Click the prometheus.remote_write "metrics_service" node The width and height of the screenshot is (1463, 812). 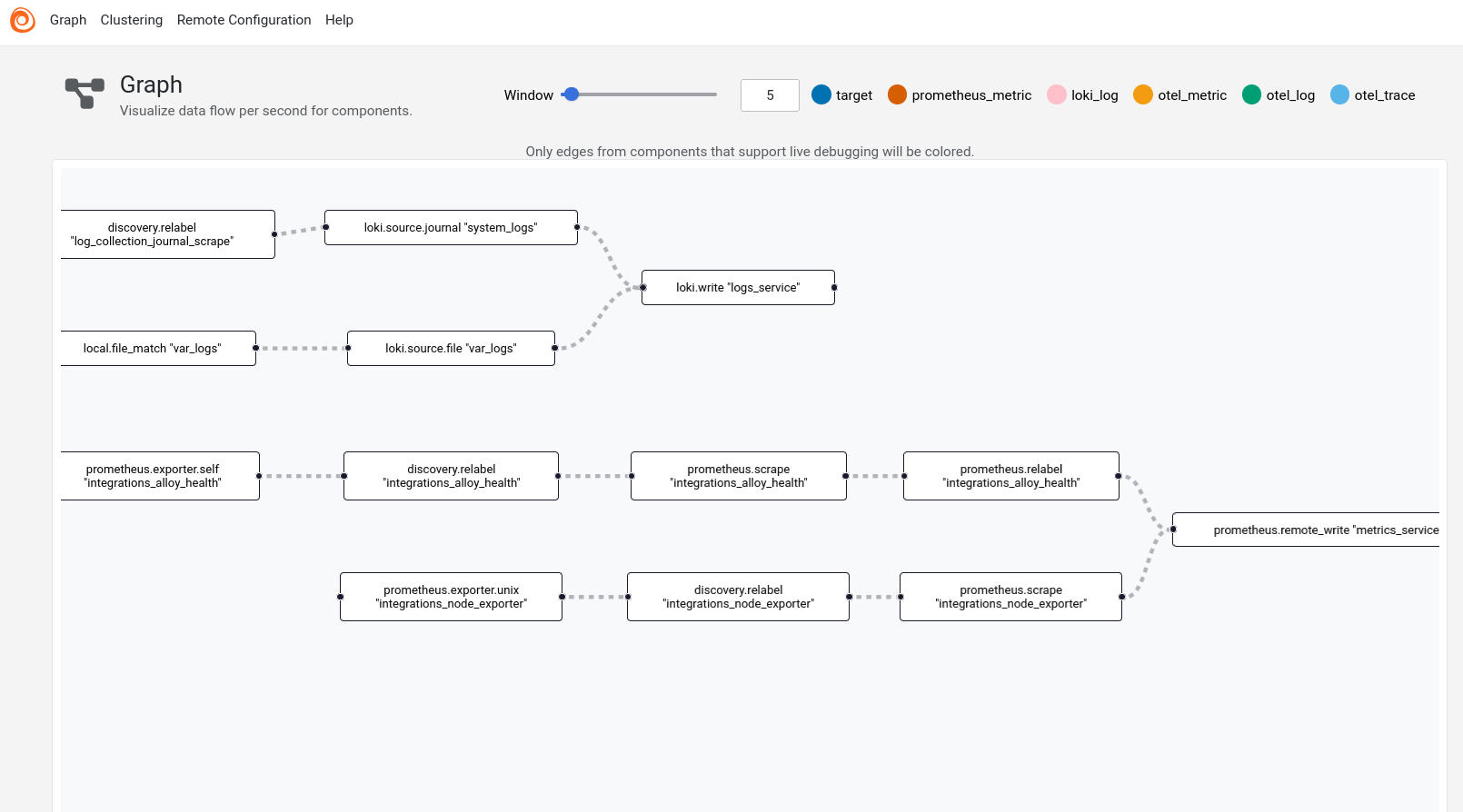[1306, 530]
